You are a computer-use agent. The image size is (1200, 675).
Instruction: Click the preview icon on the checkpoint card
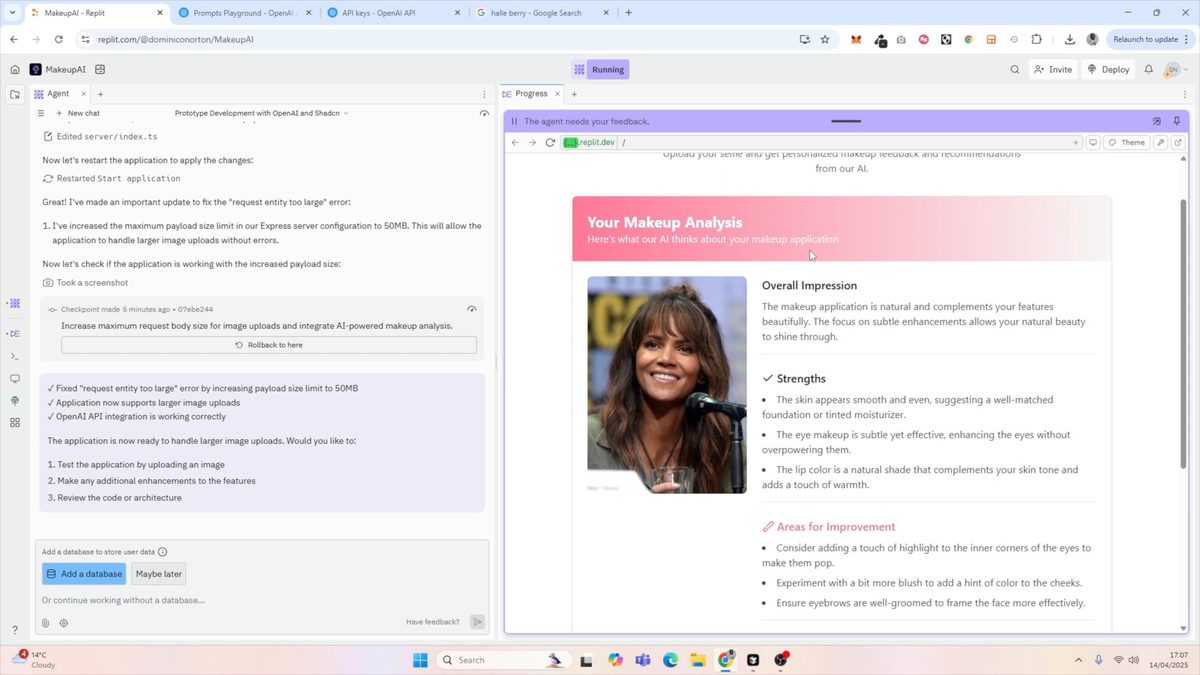(471, 309)
